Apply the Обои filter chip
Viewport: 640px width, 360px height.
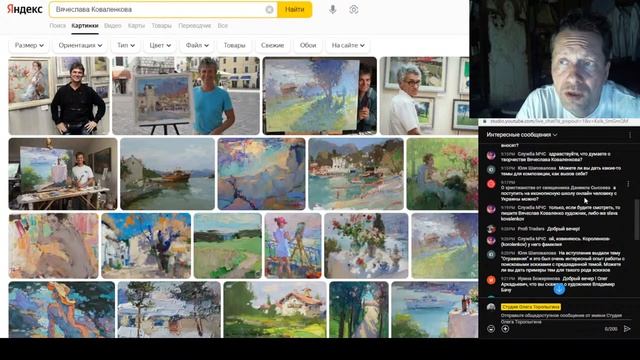coord(308,45)
